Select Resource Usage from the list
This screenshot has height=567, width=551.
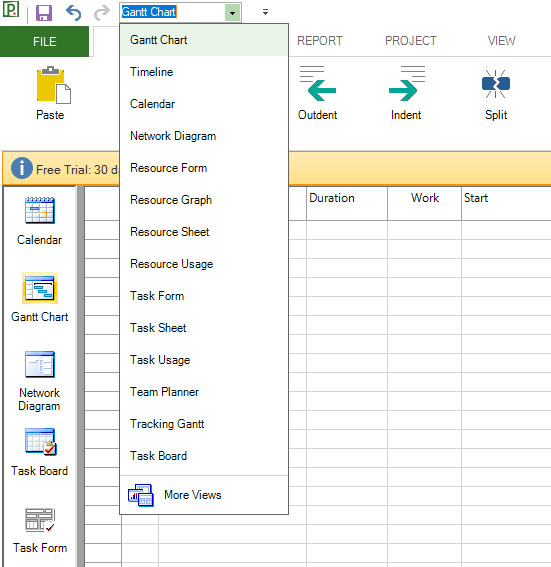(204, 264)
